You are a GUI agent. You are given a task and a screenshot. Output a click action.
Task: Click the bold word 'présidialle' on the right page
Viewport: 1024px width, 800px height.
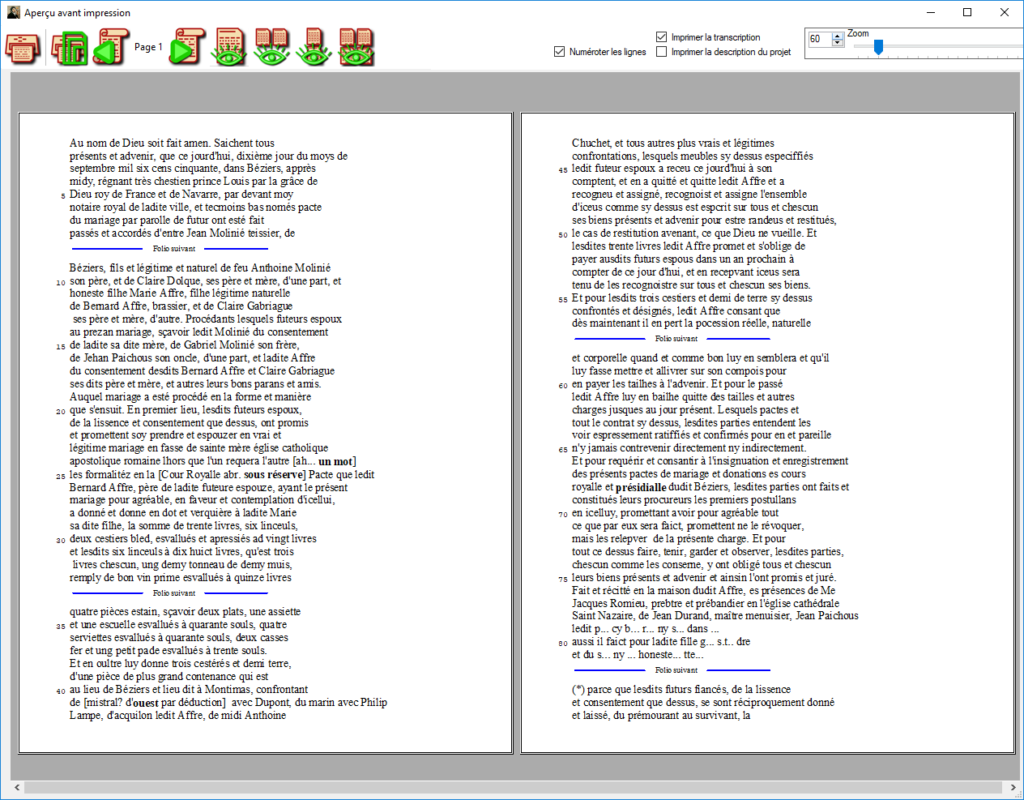[641, 487]
